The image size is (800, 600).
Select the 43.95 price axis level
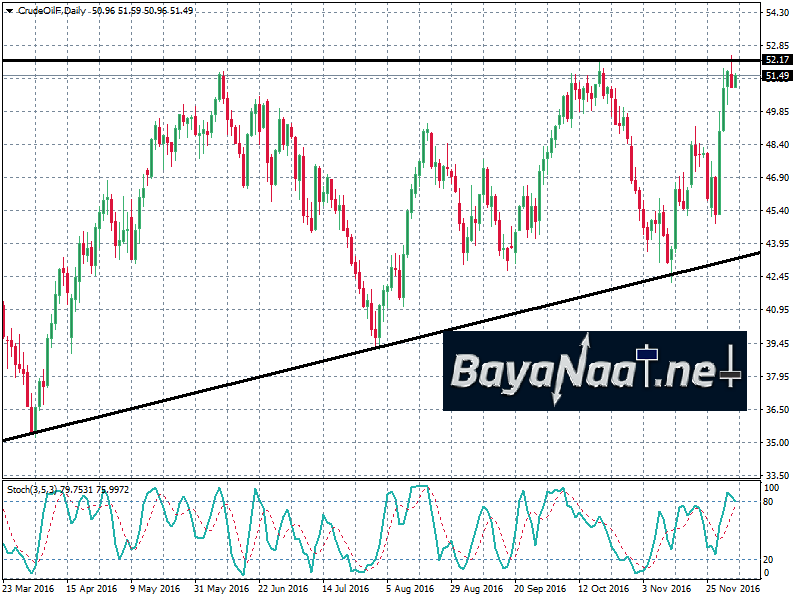tap(776, 244)
